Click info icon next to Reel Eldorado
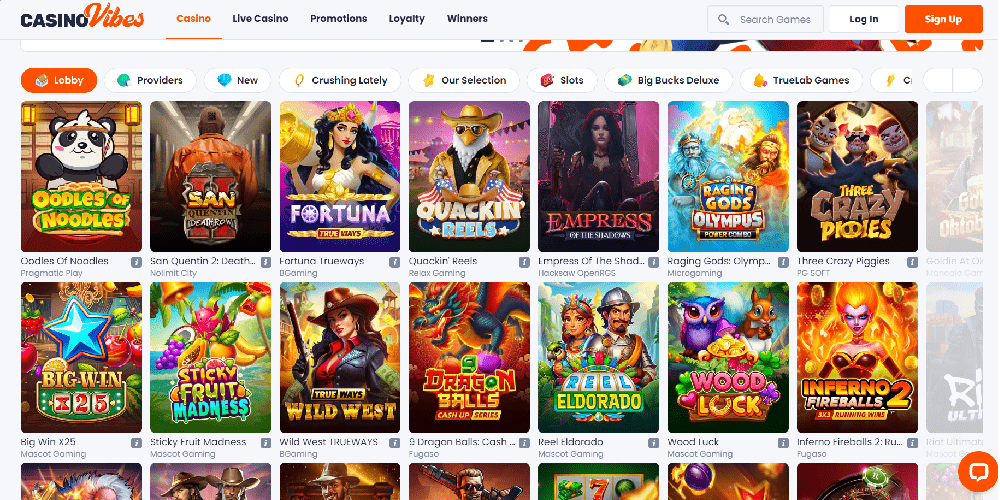Image resolution: width=1000 pixels, height=500 pixels. coord(653,442)
